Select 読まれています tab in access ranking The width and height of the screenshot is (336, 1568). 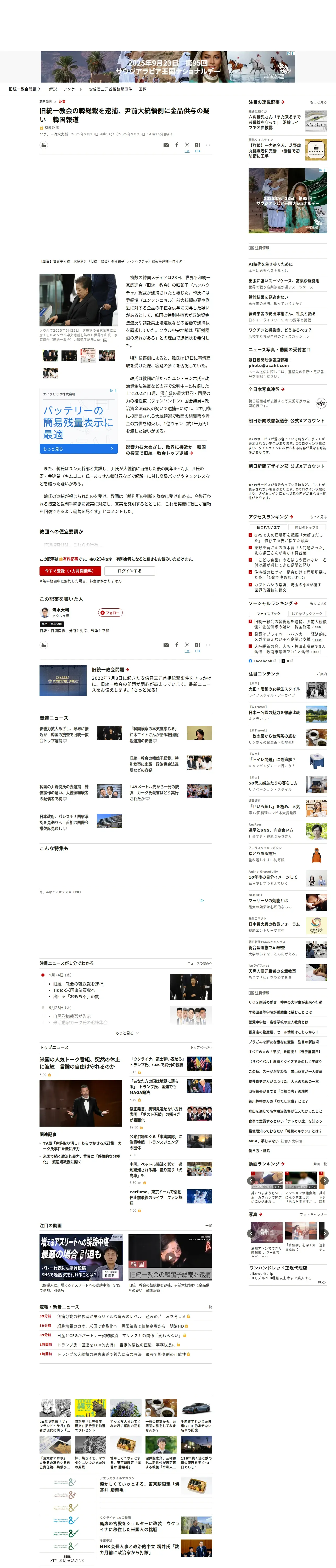click(268, 527)
